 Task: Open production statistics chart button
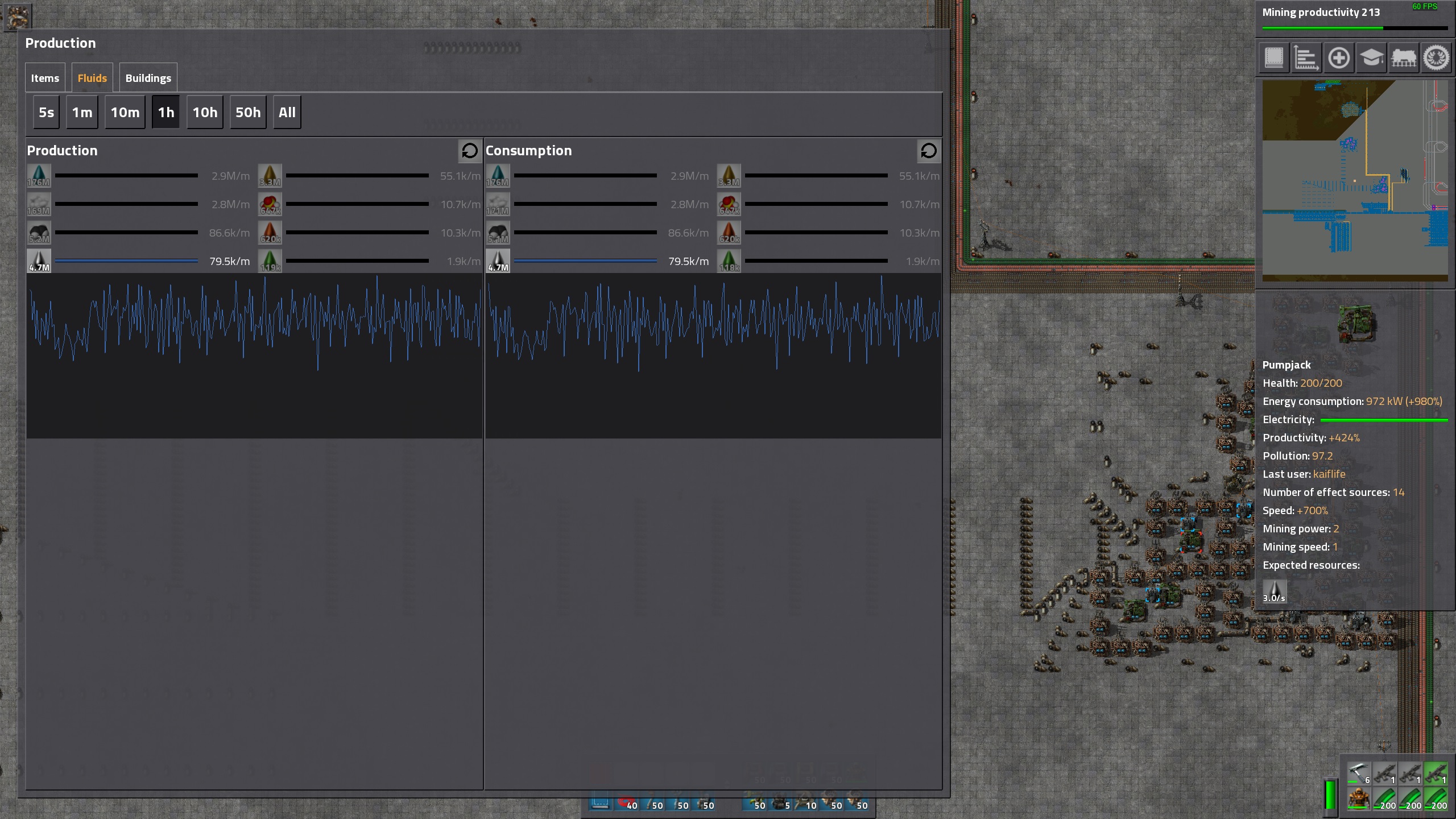pos(1306,57)
